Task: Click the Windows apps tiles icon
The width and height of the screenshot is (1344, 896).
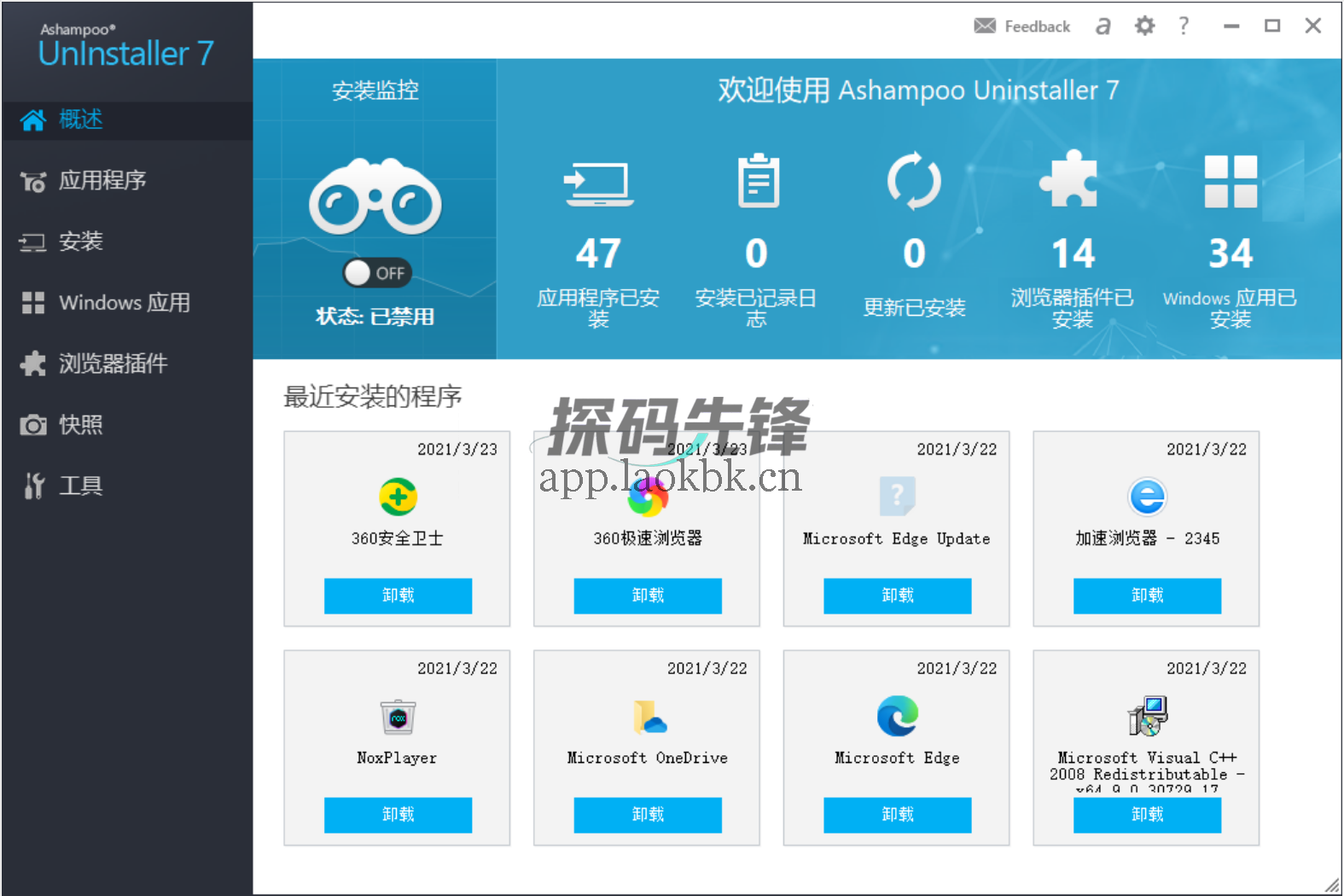Action: point(1231,181)
